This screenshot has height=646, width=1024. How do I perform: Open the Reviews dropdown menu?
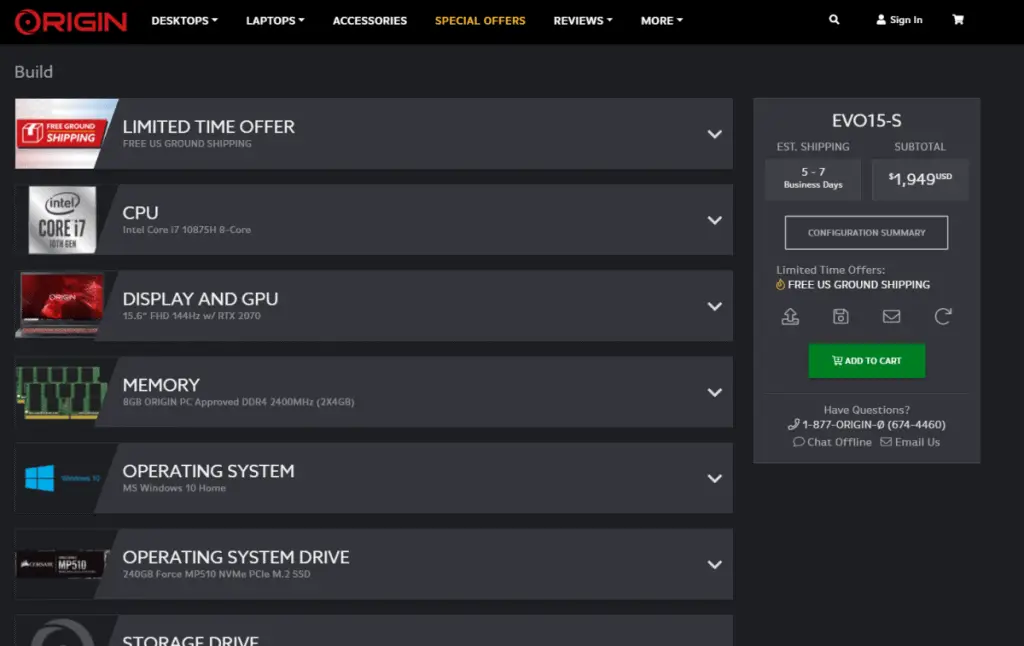(x=583, y=21)
